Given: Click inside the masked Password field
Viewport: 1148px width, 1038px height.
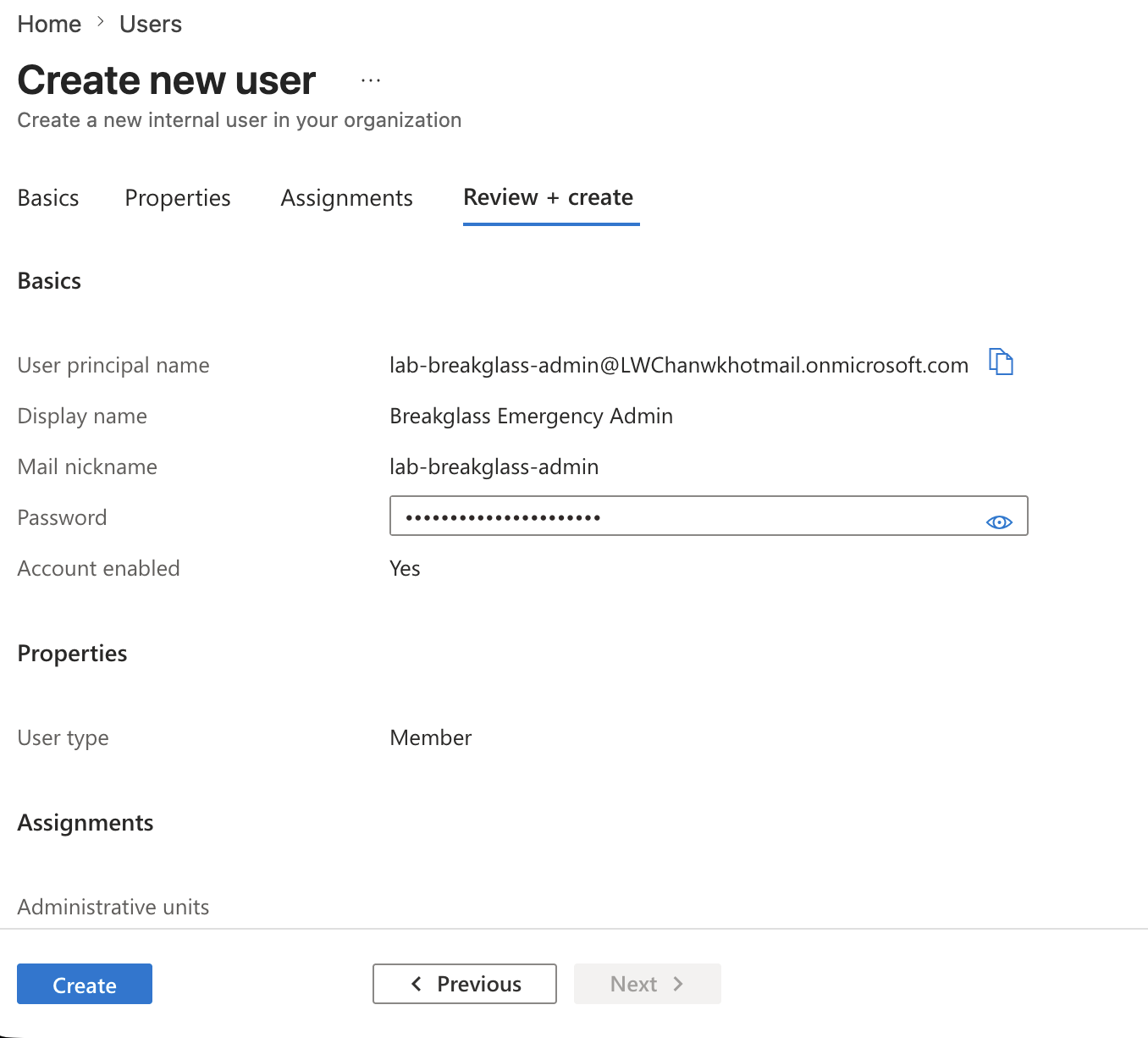Looking at the screenshot, I should 709,516.
